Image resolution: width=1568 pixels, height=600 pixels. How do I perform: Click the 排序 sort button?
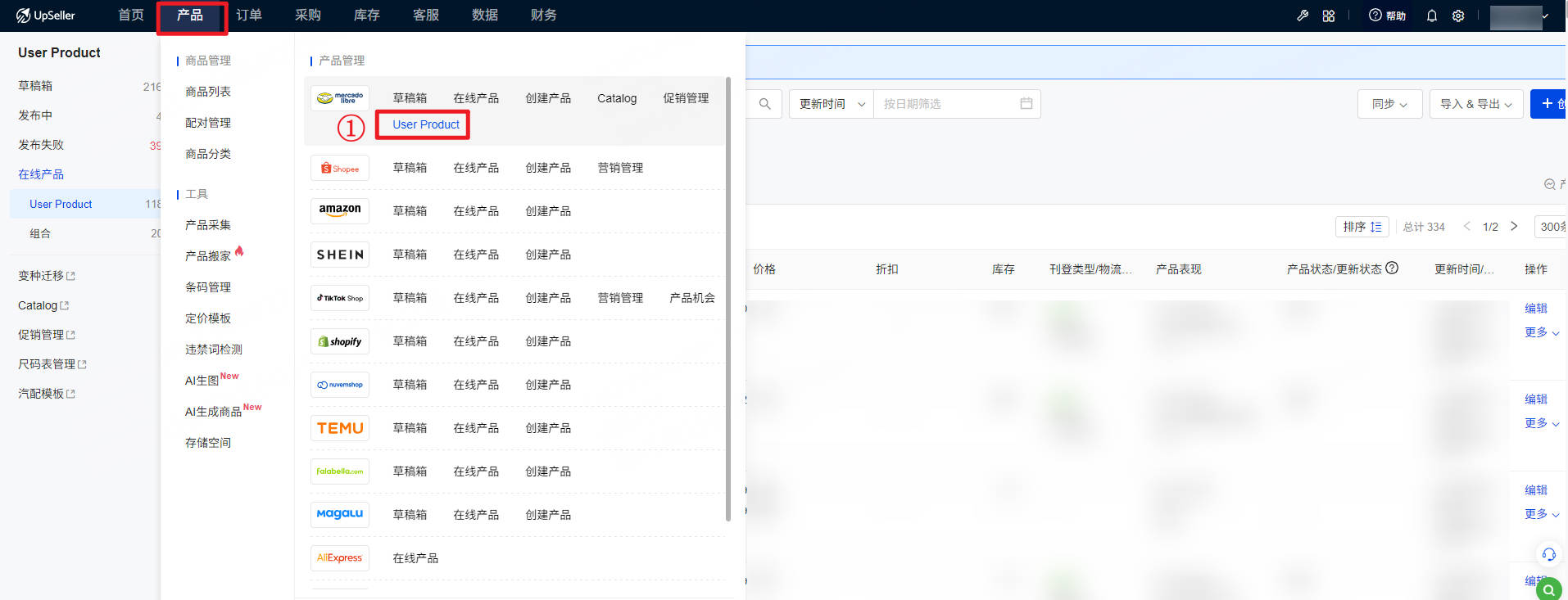[1362, 227]
